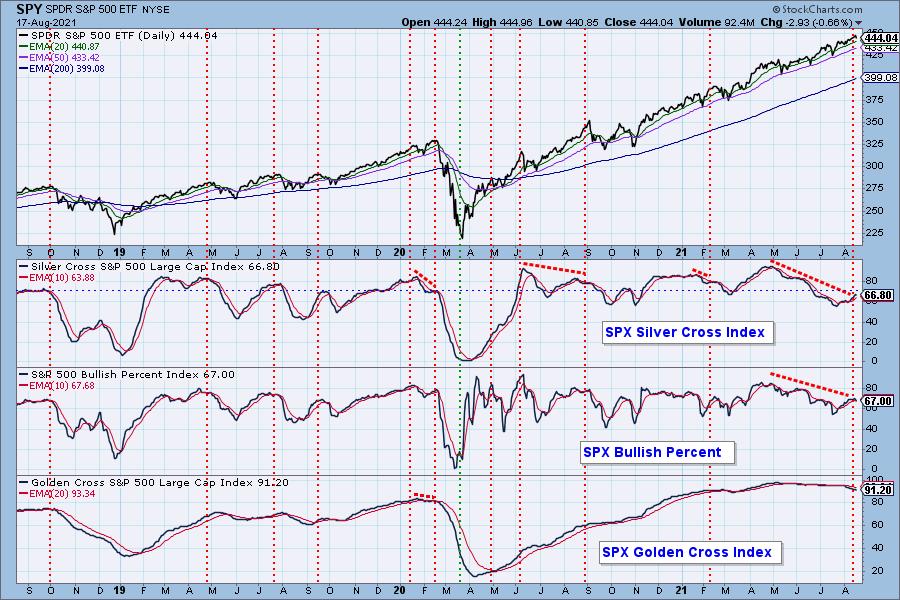Viewport: 900px width, 600px height.
Task: Click the Volume 92.4M readout
Action: tap(717, 22)
